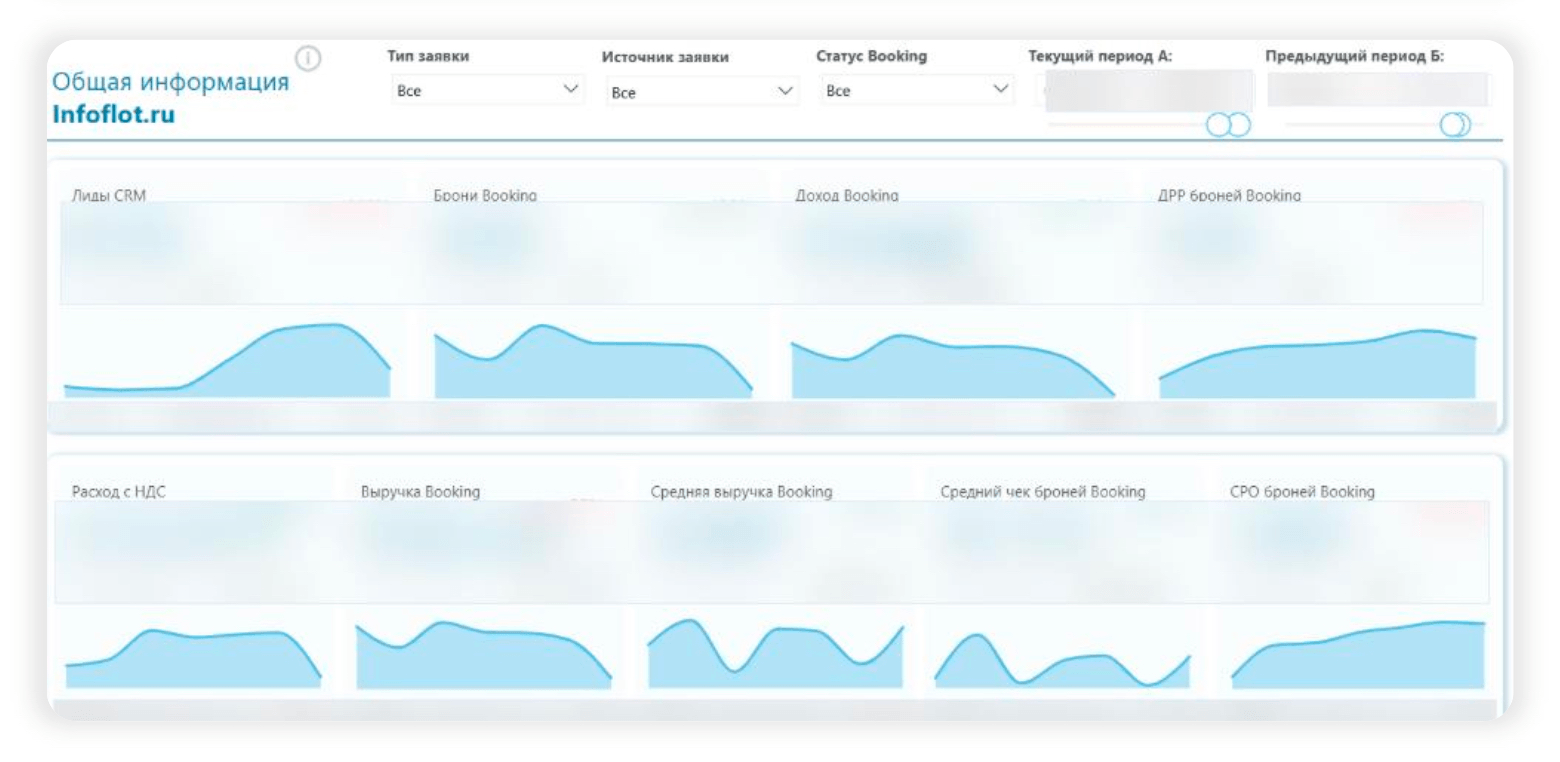Viewport: 1560px width, 762px height.
Task: Click the Предыдущий период Б date field
Action: [1377, 90]
